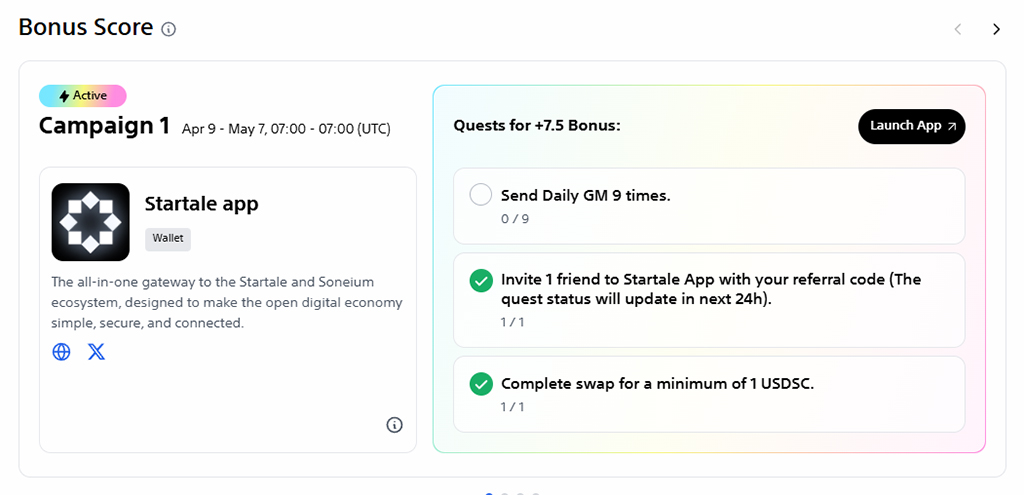Open the Send Daily GM 9 times quest

click(585, 196)
